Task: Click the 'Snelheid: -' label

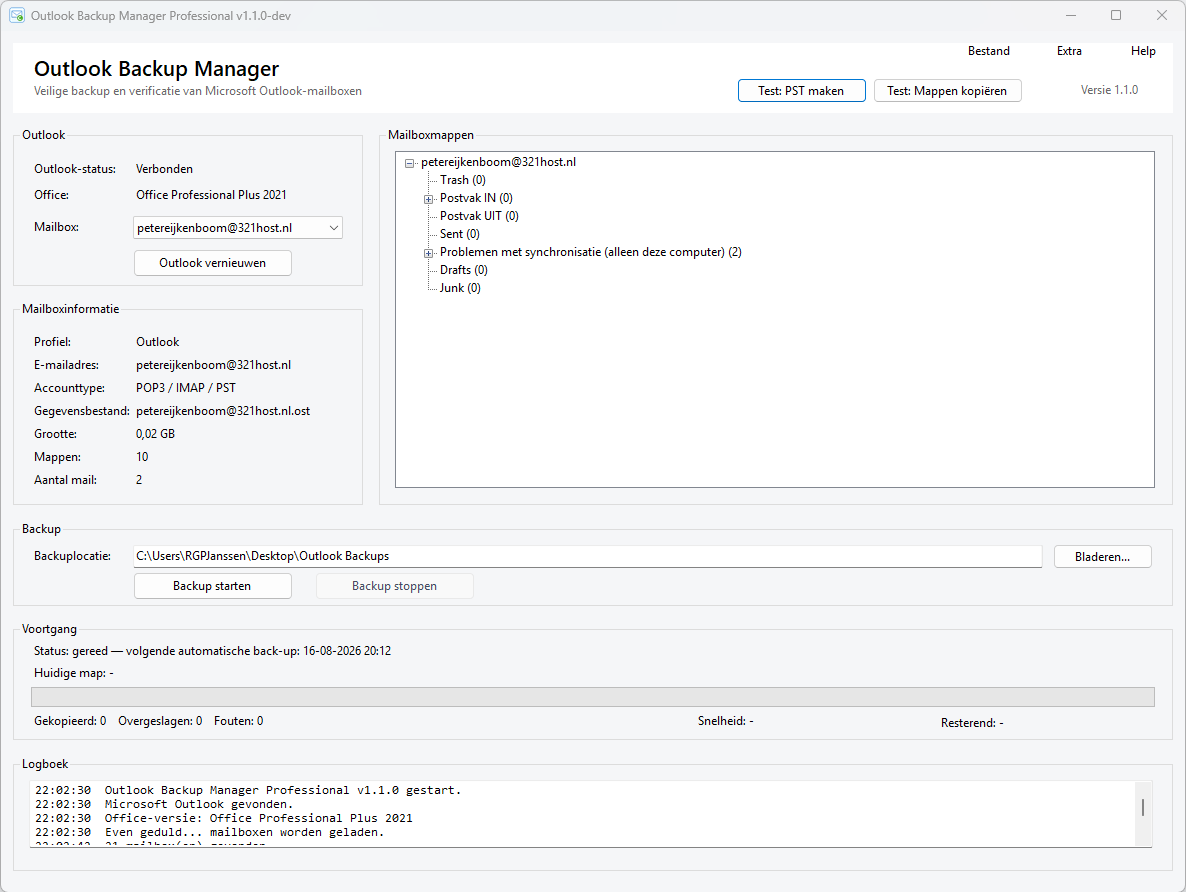Action: pos(725,721)
